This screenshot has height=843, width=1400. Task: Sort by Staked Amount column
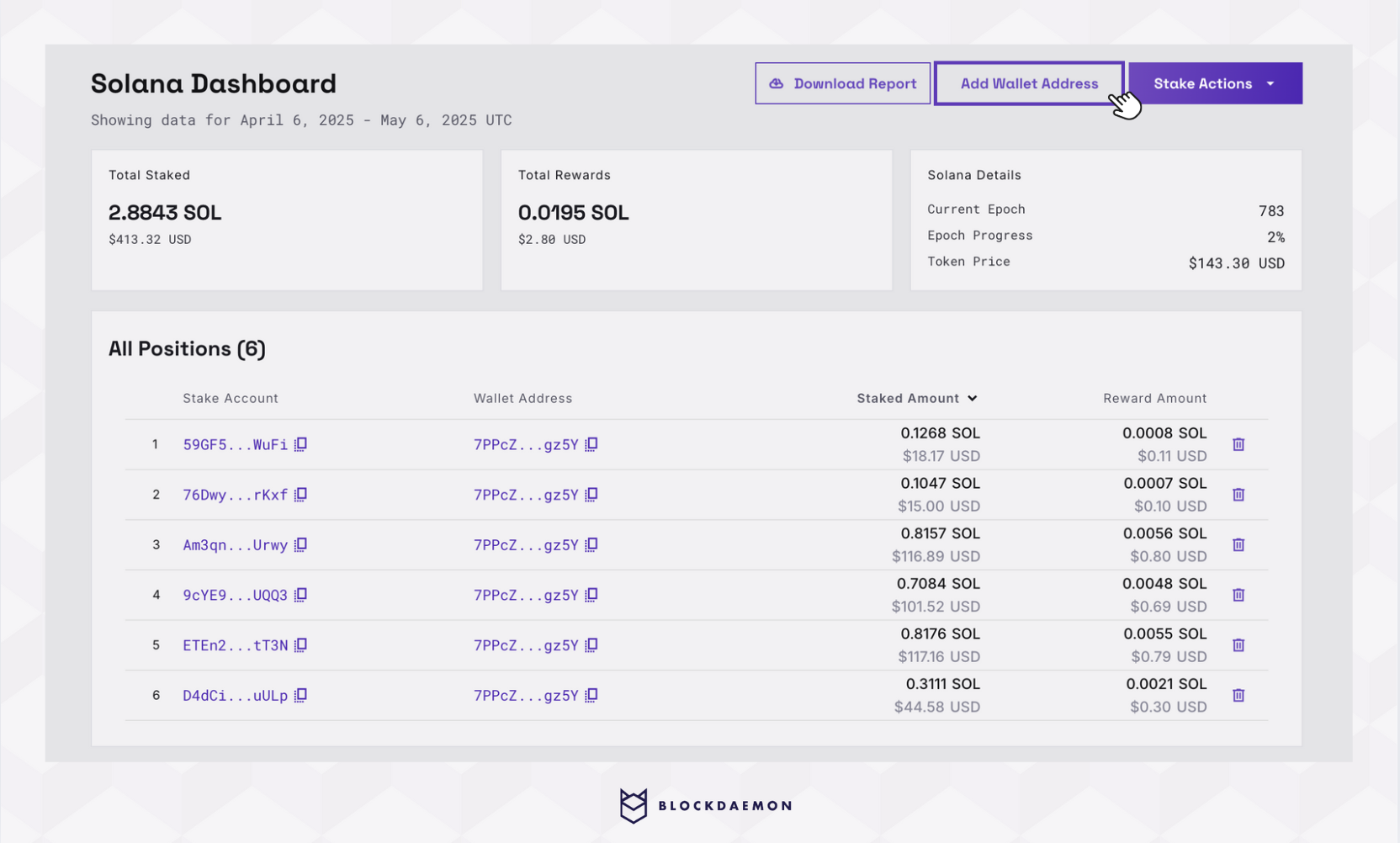pyautogui.click(x=917, y=399)
